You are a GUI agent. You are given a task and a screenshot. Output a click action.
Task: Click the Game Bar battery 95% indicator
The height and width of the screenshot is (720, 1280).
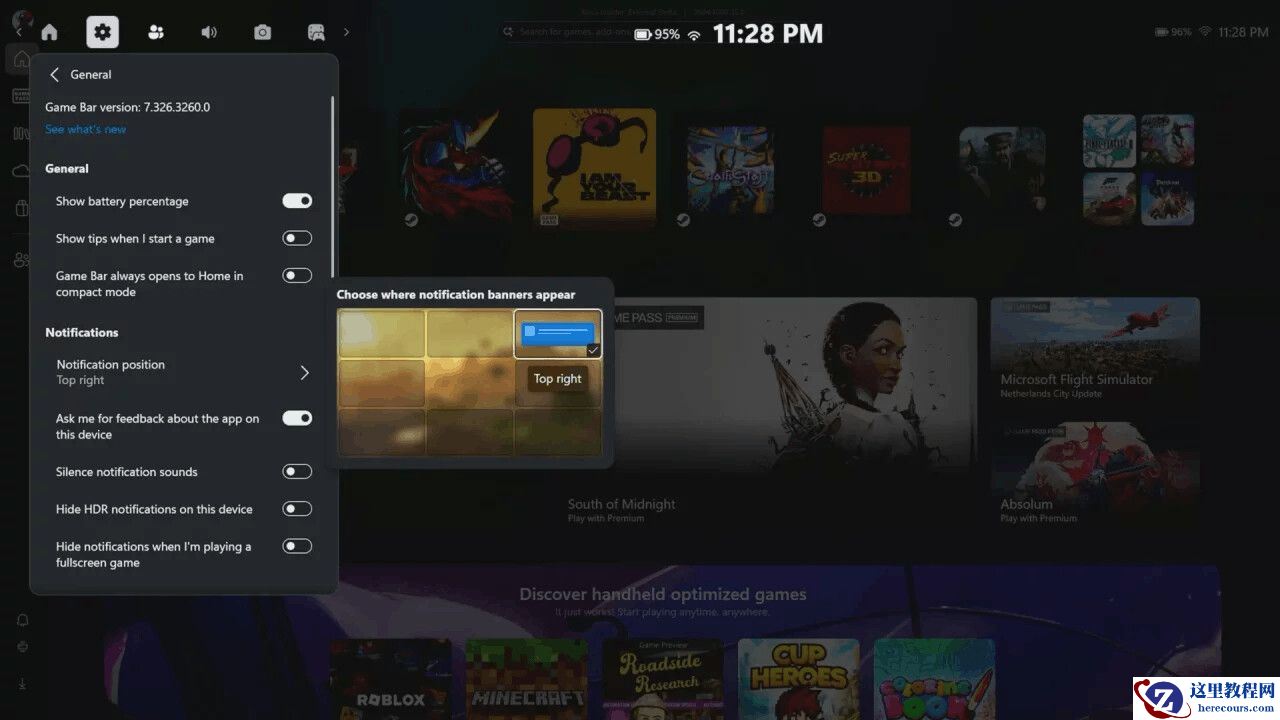tap(656, 34)
